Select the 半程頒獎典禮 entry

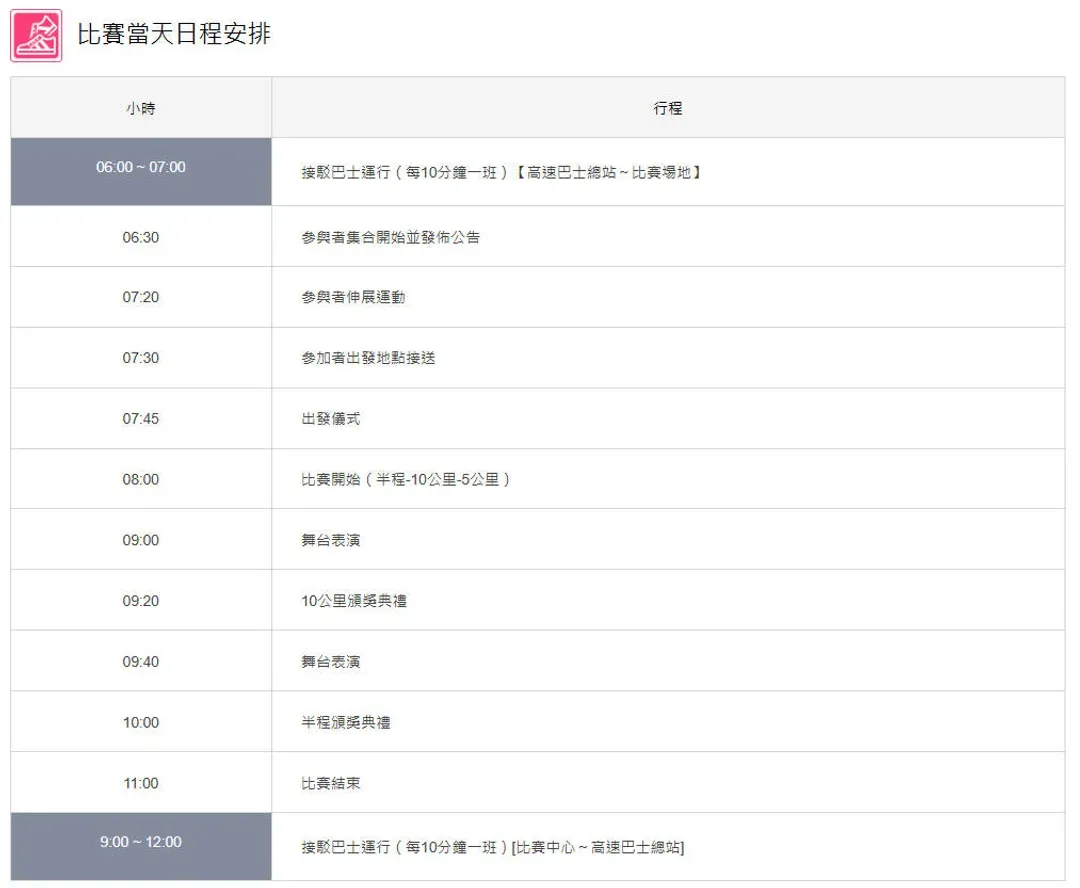pyautogui.click(x=345, y=722)
